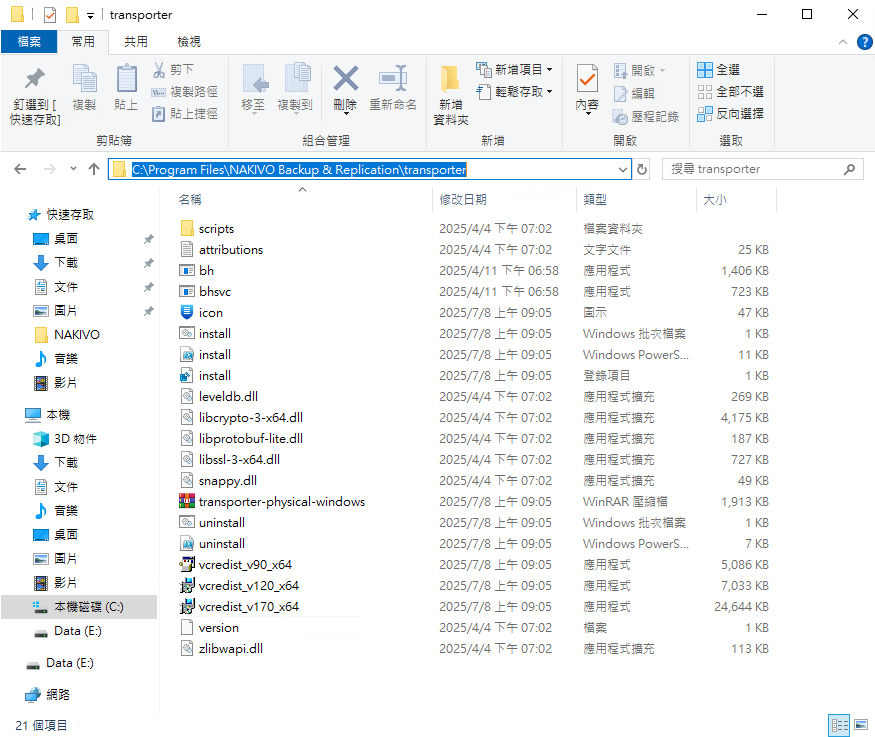
Task: Click 複製路徑 in the clipboard group
Action: [184, 91]
